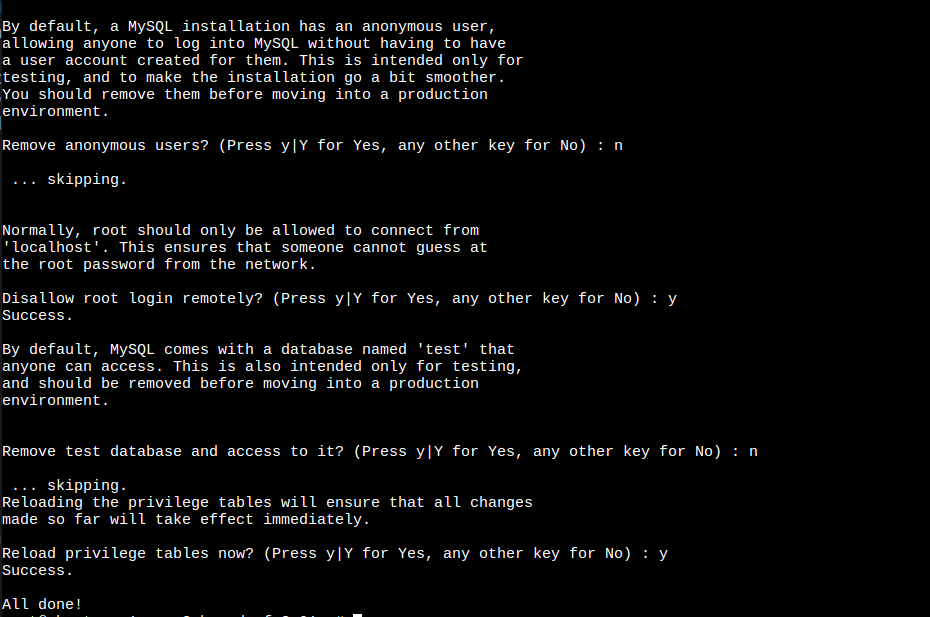Click the 'y' answer after 'Reload privilege tables'
This screenshot has height=617, width=930.
[x=663, y=553]
